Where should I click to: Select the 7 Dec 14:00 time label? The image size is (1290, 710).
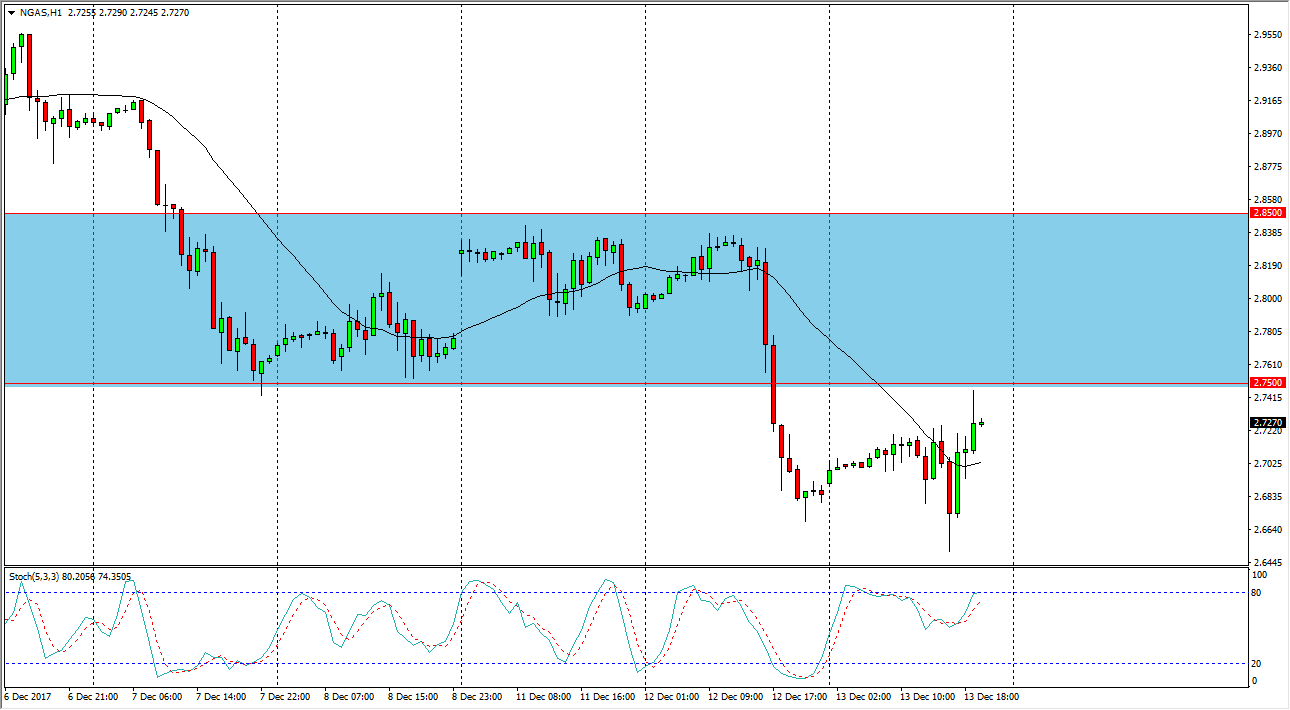[220, 696]
